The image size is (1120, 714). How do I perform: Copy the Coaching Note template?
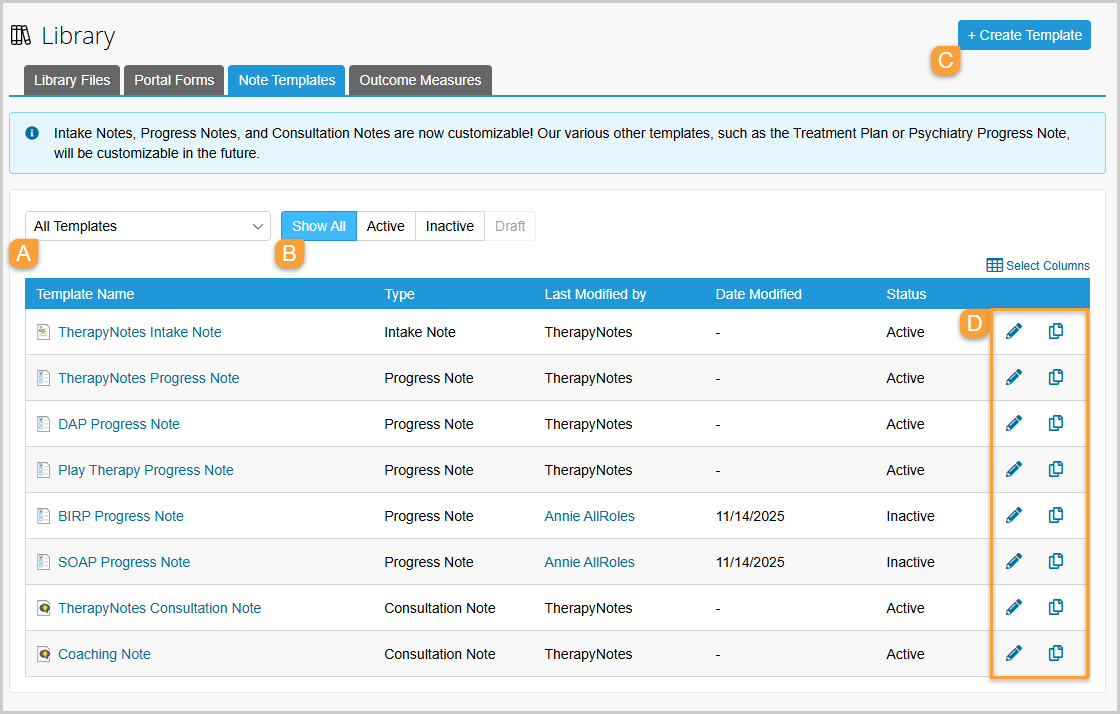point(1056,653)
